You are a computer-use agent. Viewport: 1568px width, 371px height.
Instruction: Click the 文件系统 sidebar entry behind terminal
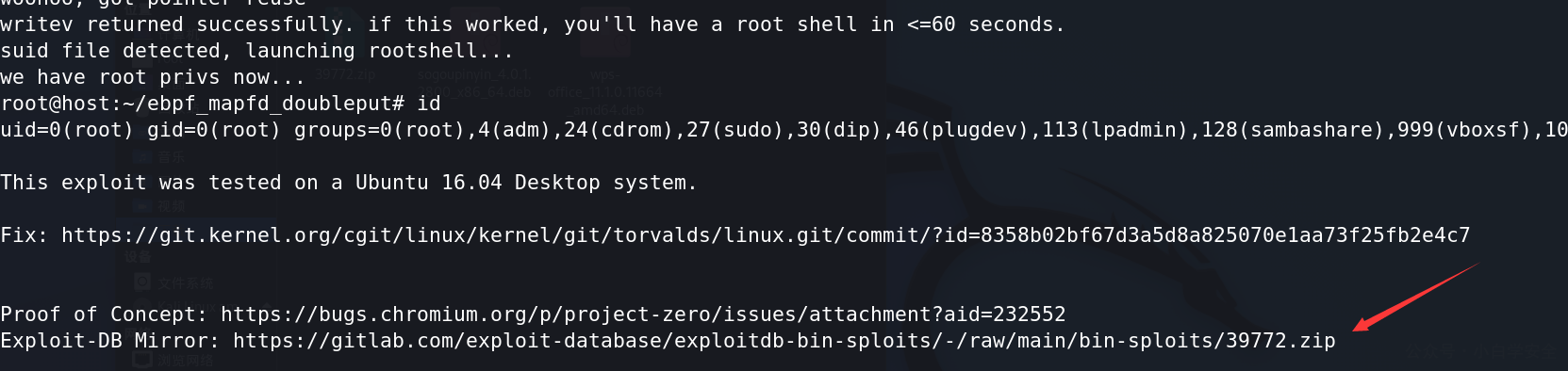click(185, 282)
